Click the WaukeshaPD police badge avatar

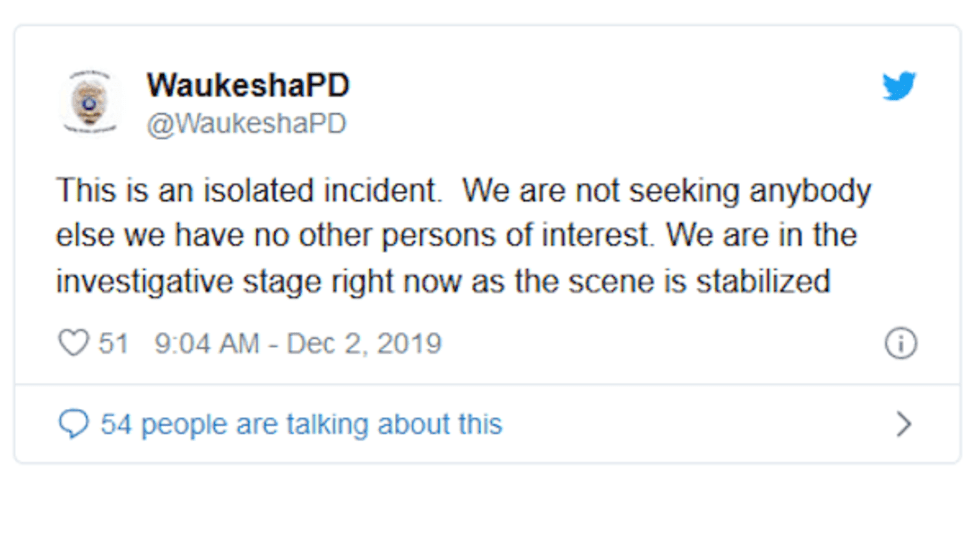click(90, 102)
